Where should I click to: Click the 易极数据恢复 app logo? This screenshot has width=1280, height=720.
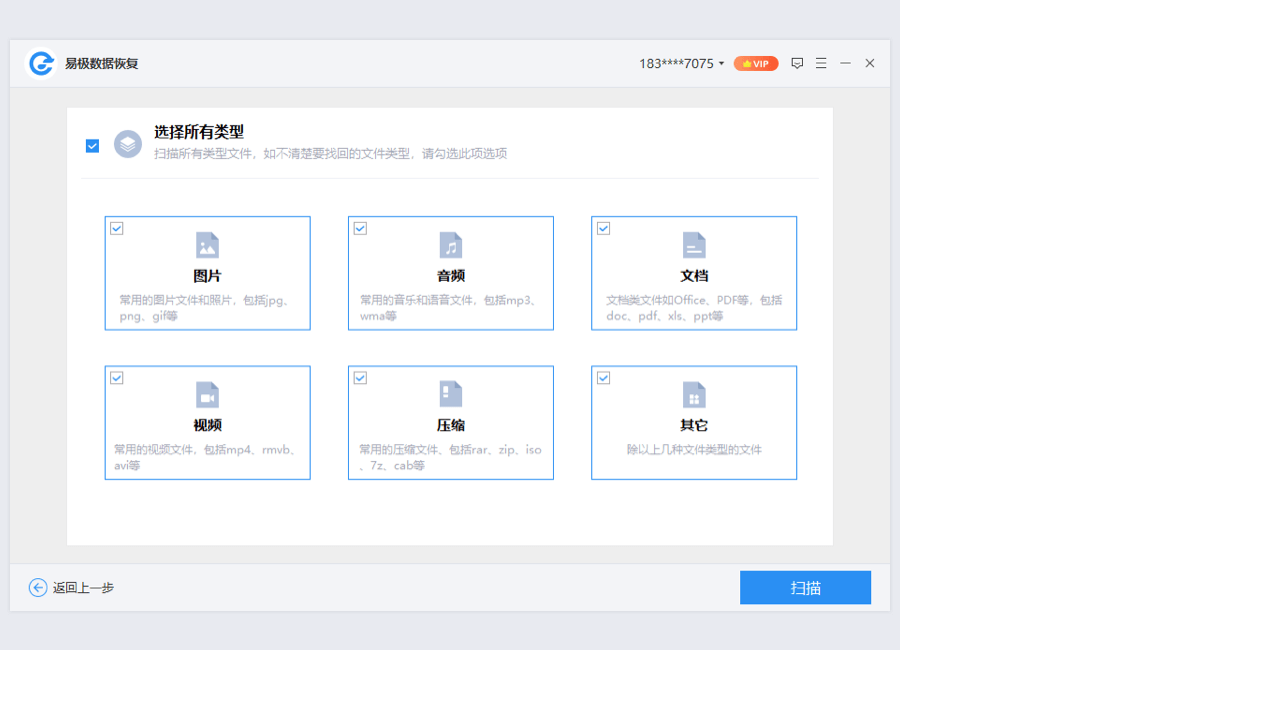tap(39, 63)
